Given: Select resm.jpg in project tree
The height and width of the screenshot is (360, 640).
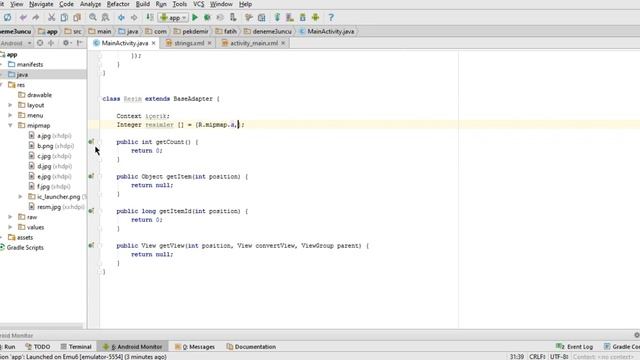Looking at the screenshot, I should (56, 207).
